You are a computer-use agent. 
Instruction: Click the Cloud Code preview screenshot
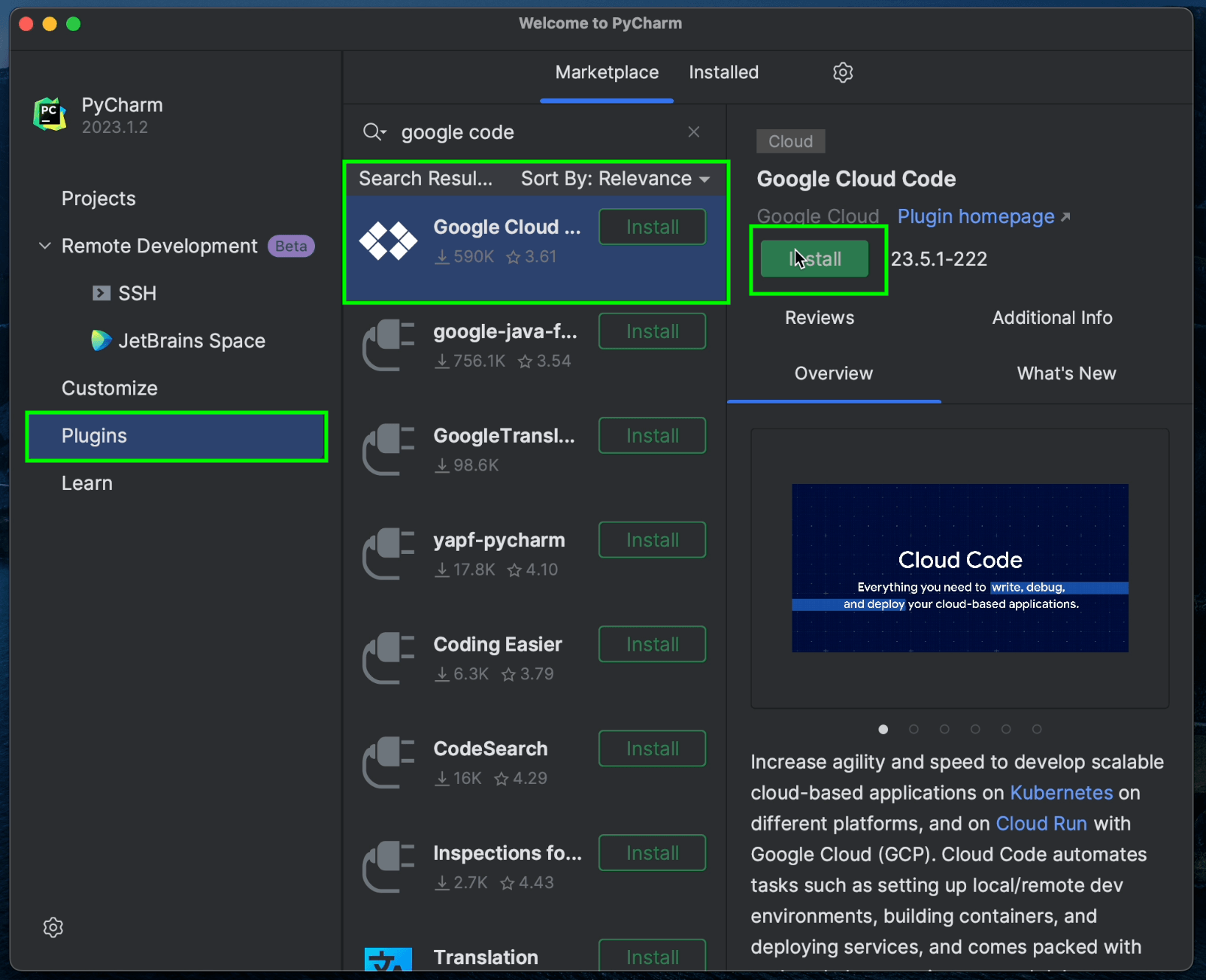click(959, 568)
